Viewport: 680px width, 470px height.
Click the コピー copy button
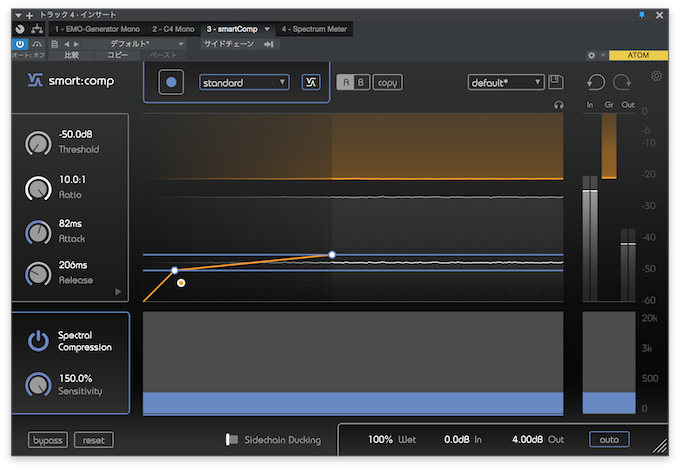pyautogui.click(x=118, y=55)
